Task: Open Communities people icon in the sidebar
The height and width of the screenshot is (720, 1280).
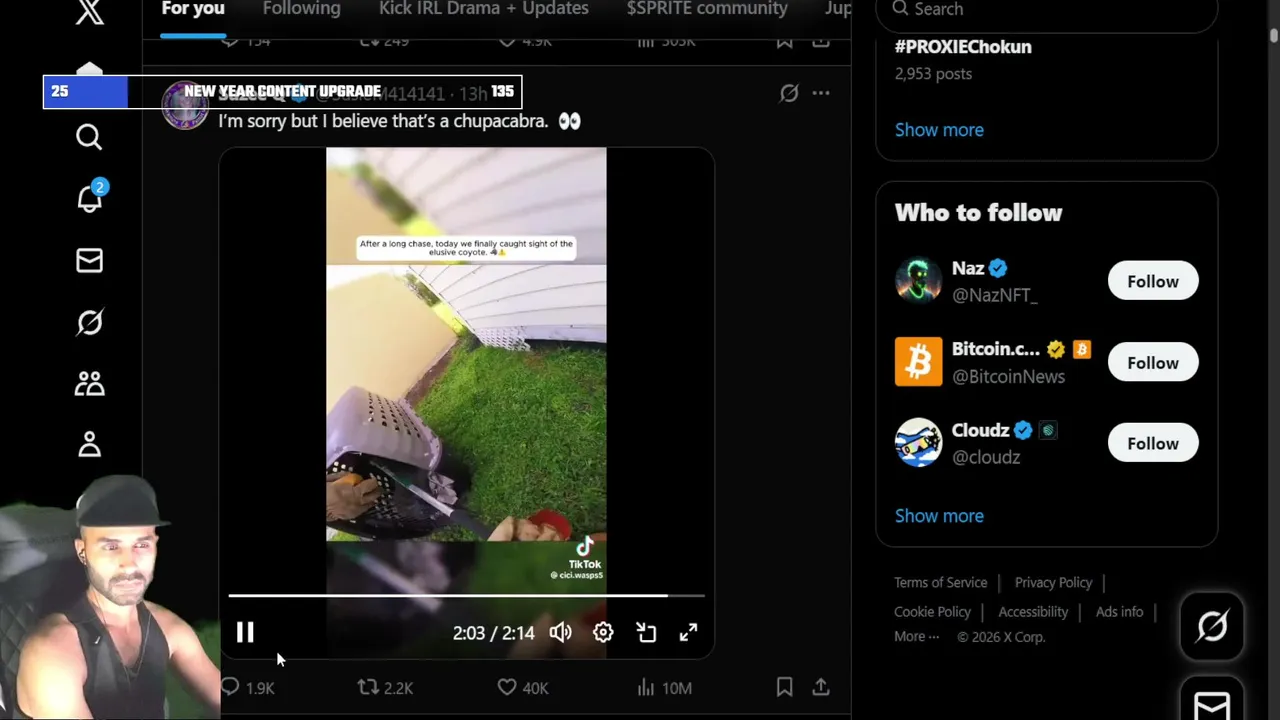Action: 89,384
